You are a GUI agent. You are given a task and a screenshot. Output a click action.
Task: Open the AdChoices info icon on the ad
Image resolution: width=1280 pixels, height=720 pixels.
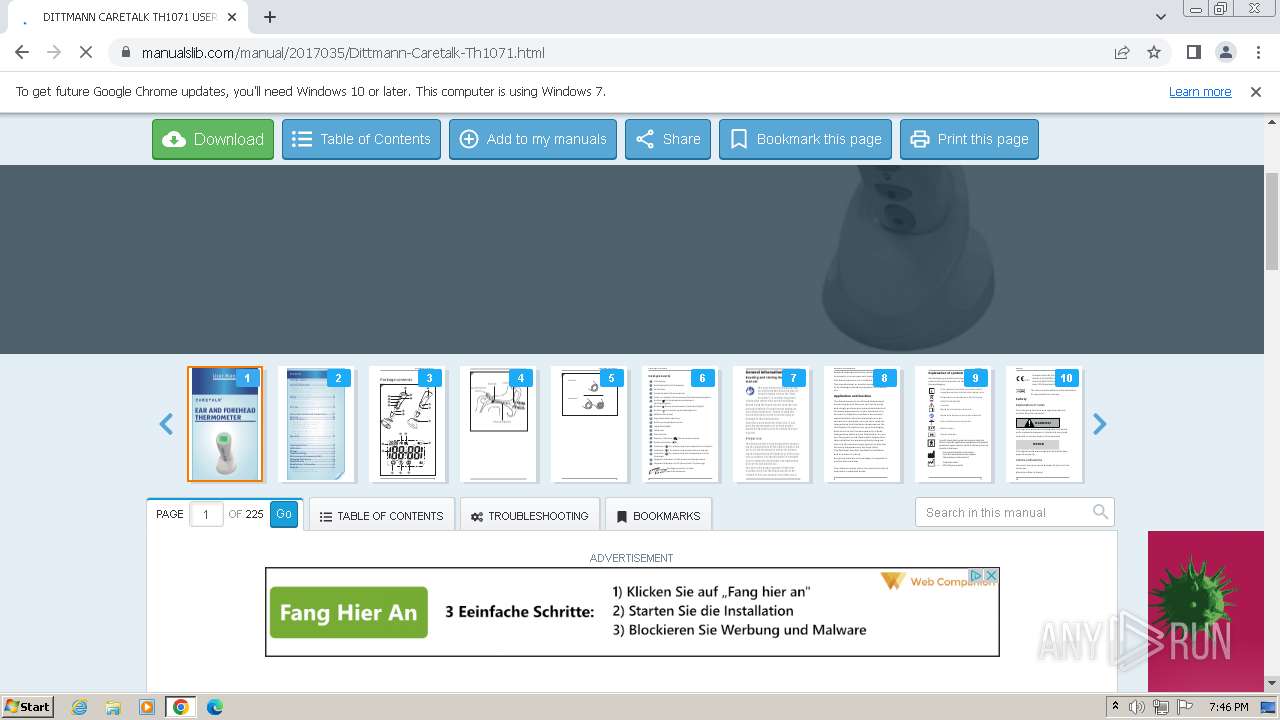pos(977,575)
